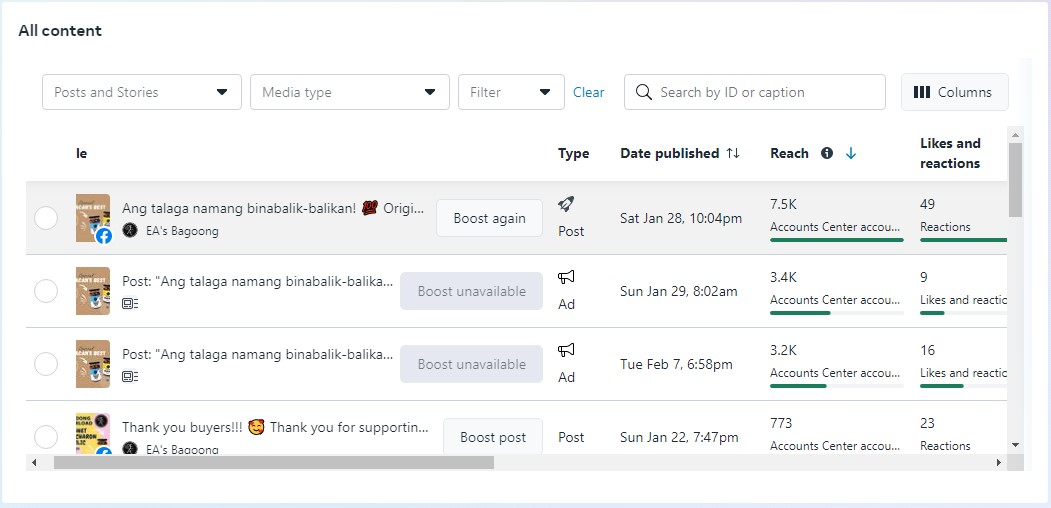1051x508 pixels.
Task: Click the '49' reactions value
Action: (x=928, y=204)
